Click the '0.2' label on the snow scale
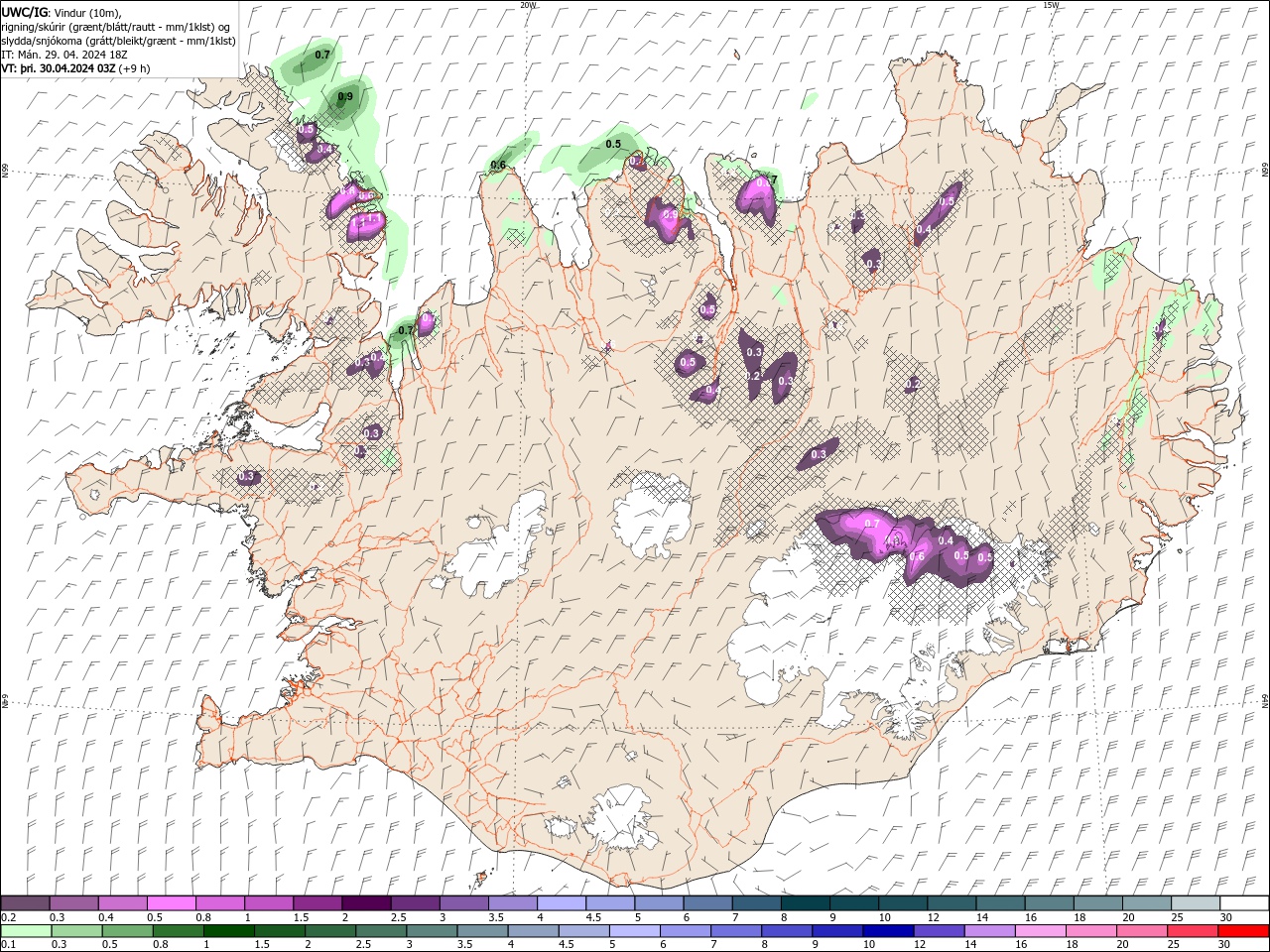 (x=9, y=917)
